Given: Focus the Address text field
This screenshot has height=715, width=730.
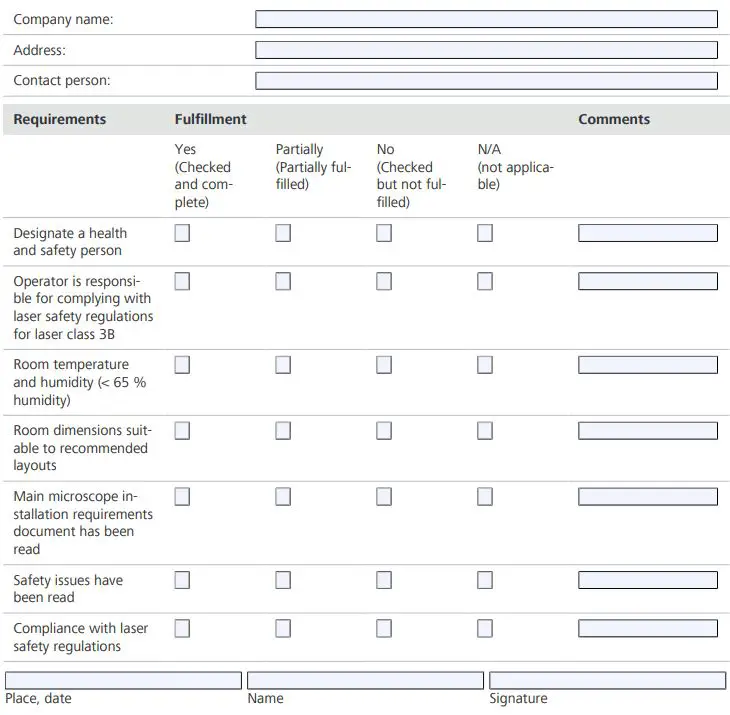Looking at the screenshot, I should tap(486, 50).
